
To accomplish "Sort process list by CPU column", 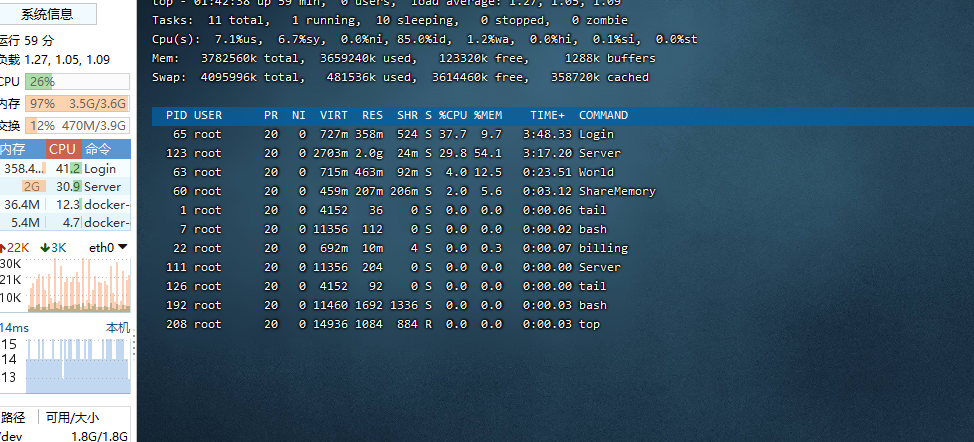I will (62, 149).
